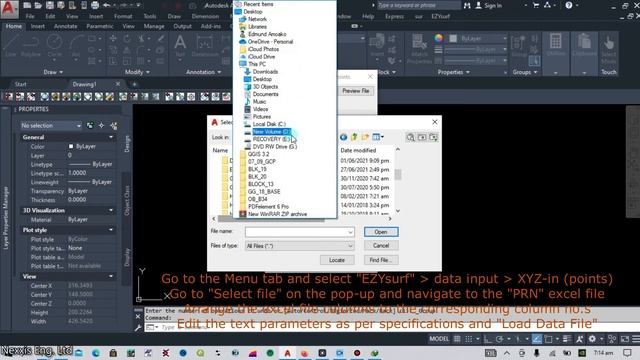Click the Customization menu icon in status bar
640x360 pixels.
636,339
